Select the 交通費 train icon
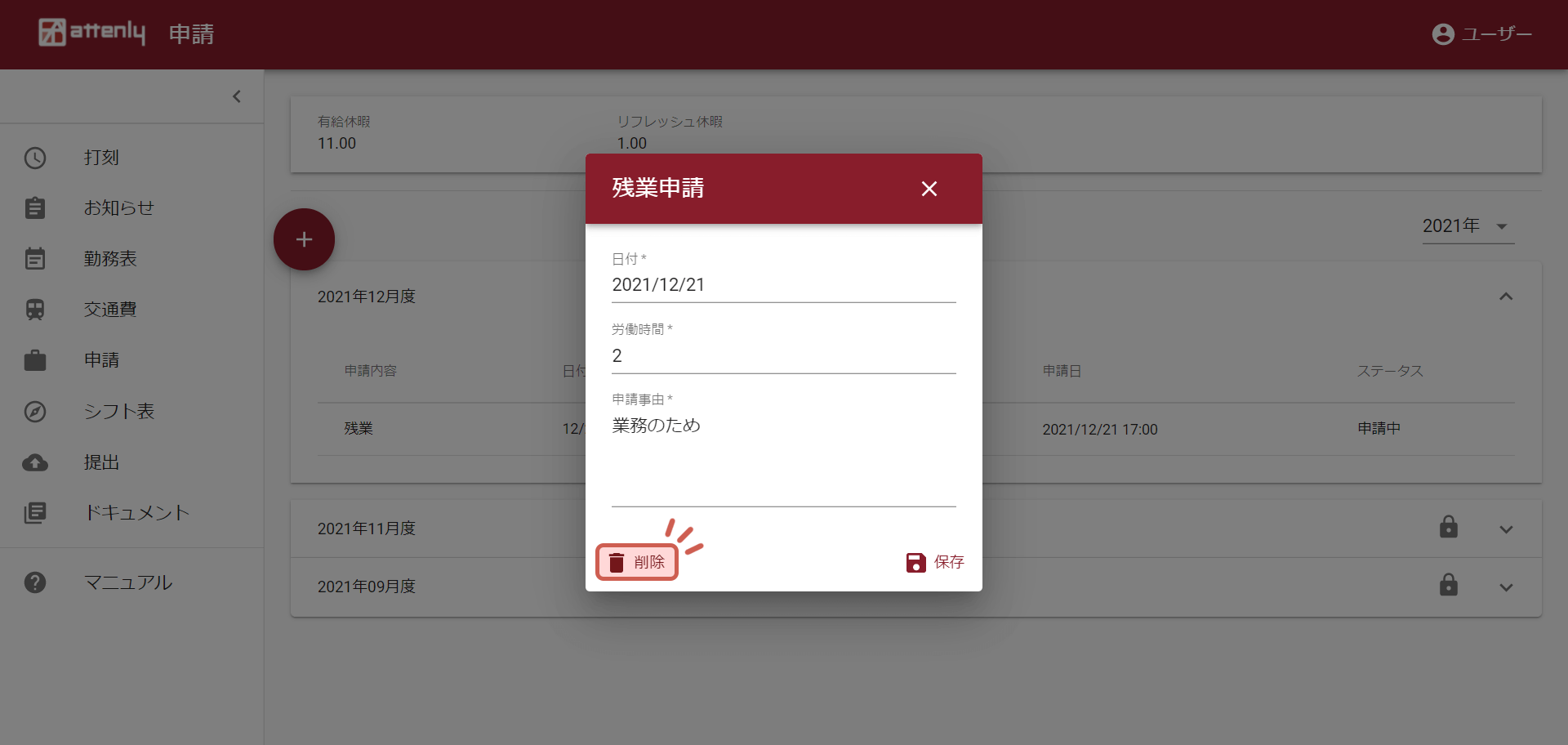 [35, 310]
